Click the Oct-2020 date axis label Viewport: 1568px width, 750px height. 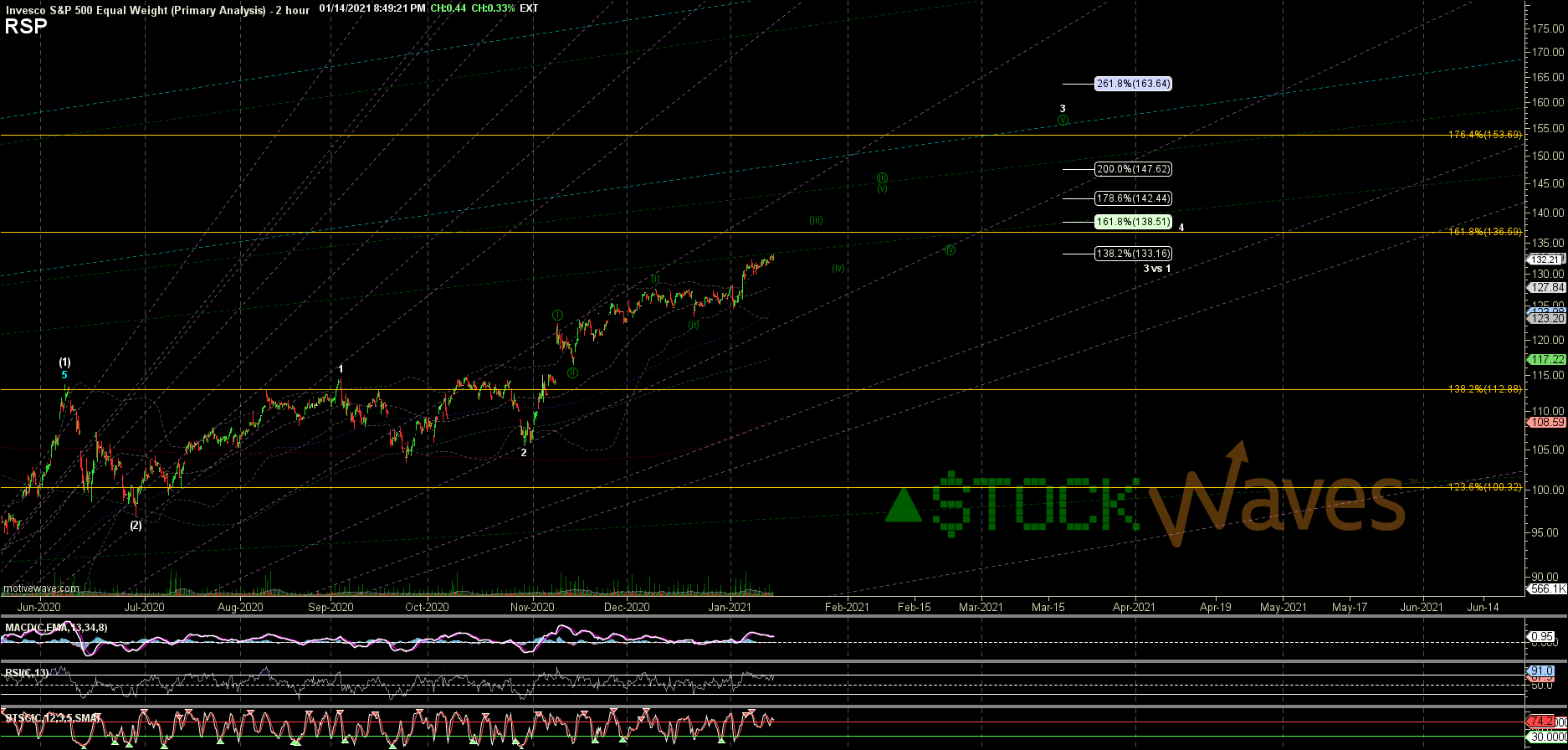[x=427, y=607]
